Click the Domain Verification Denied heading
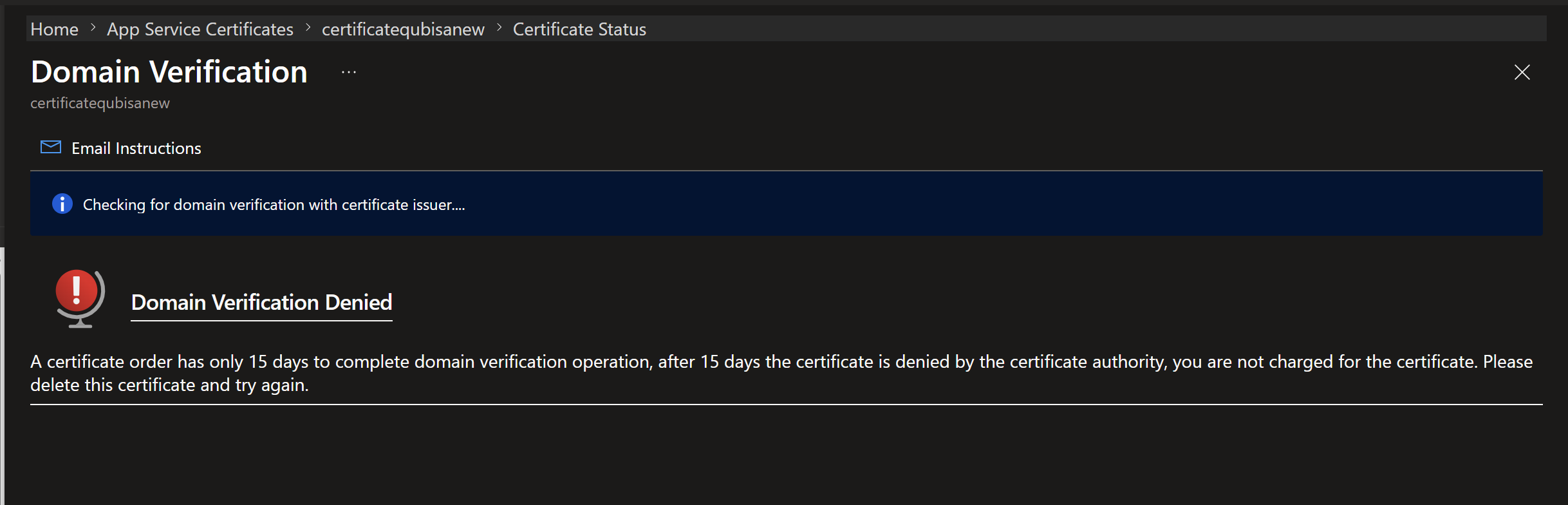Screen dimensions: 1568x505 tap(261, 302)
